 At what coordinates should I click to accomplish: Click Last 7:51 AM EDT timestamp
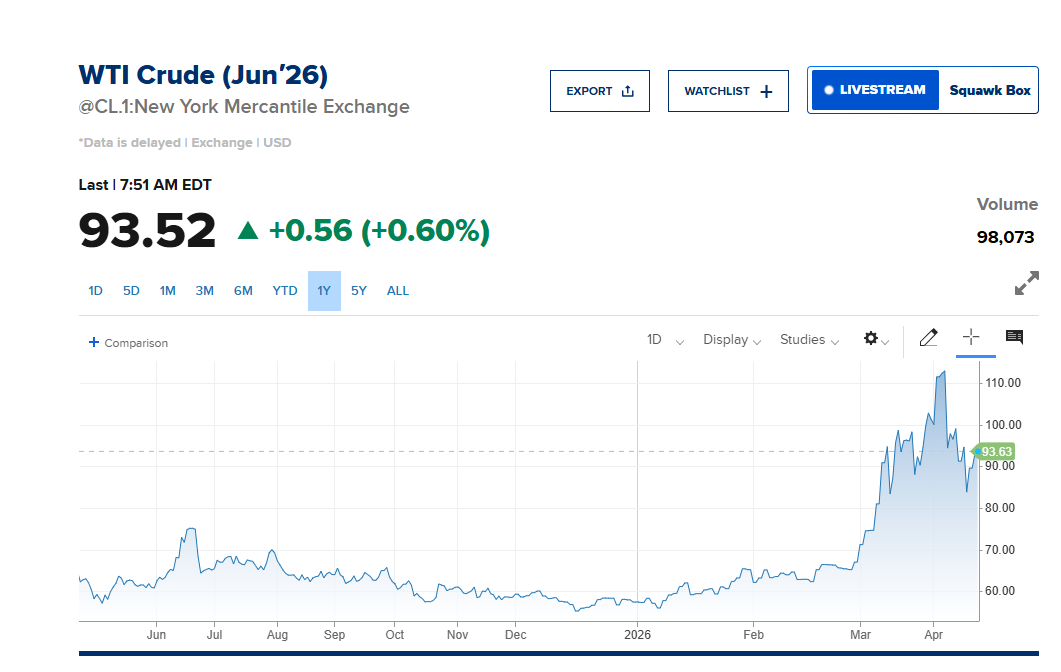pyautogui.click(x=145, y=185)
